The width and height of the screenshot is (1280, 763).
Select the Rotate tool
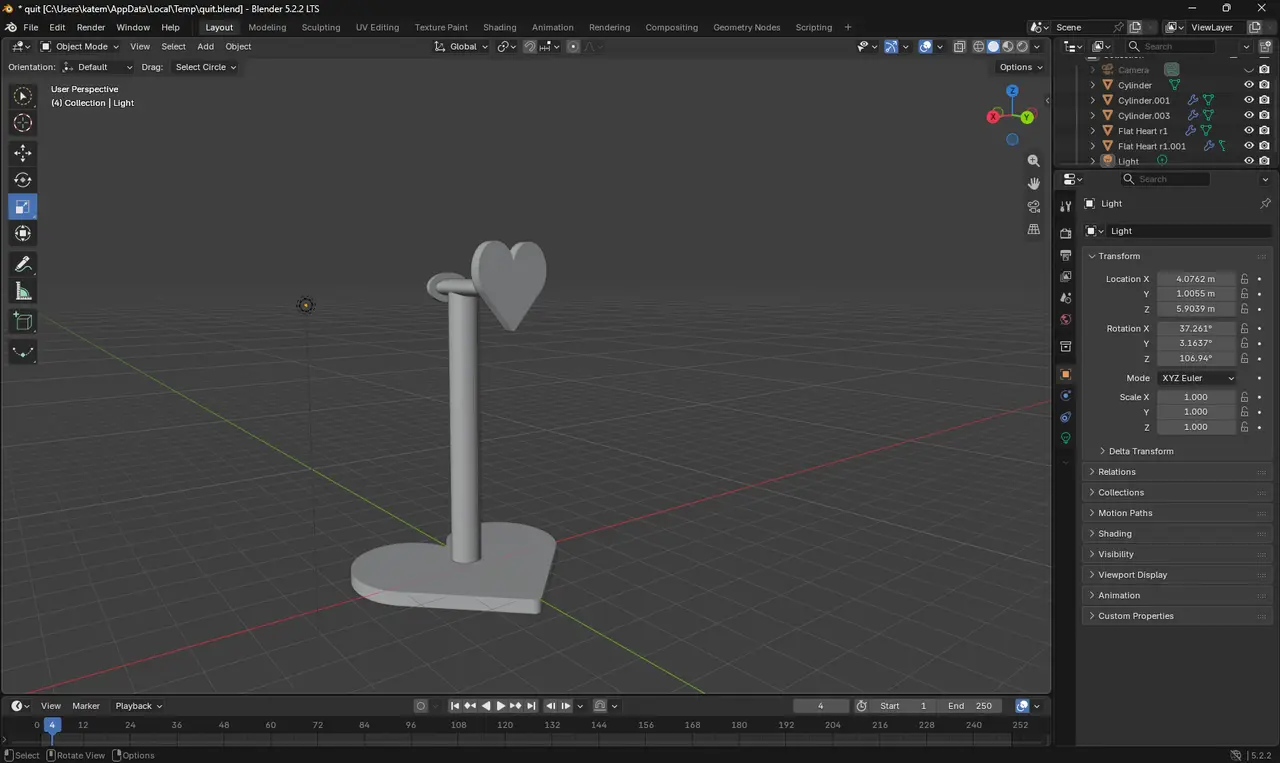tap(23, 180)
